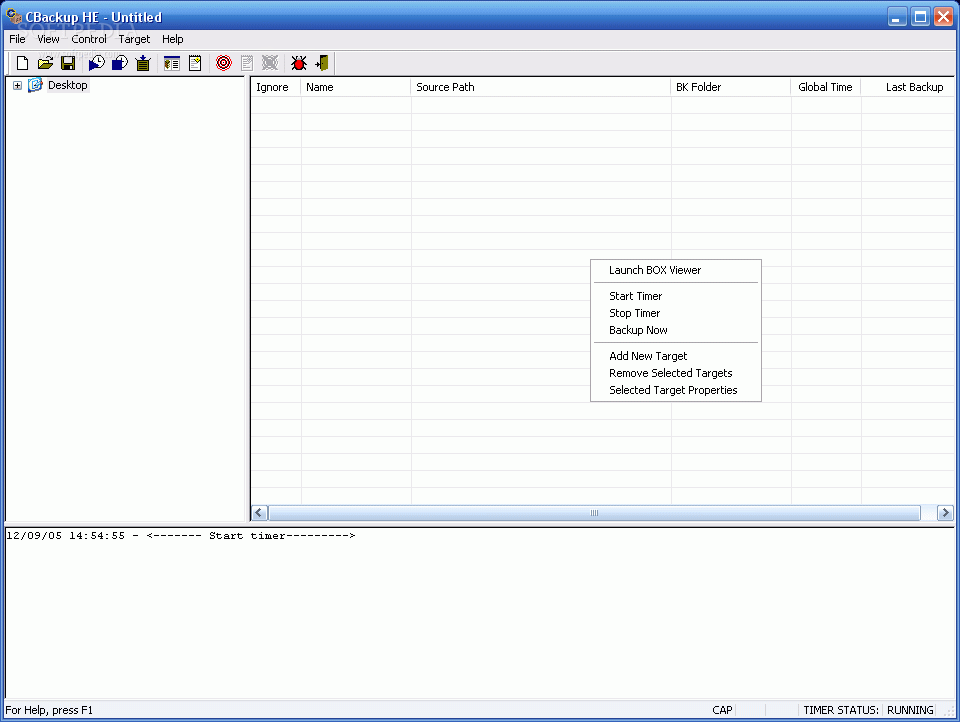The width and height of the screenshot is (960, 722).
Task: Click the BK Folder column header
Action: 730,87
